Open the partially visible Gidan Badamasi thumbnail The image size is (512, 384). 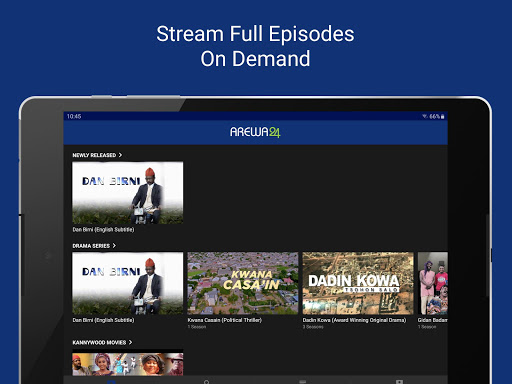pos(433,283)
